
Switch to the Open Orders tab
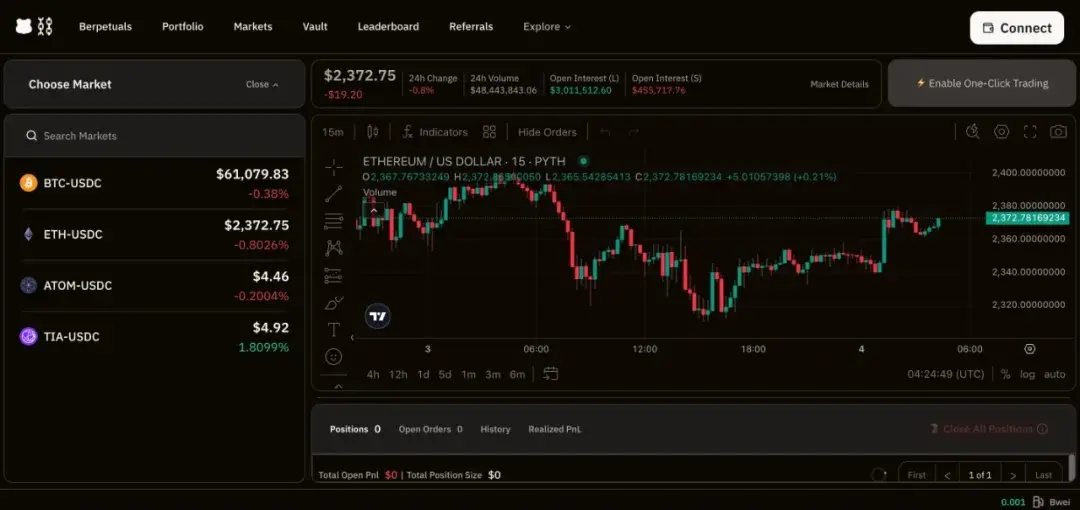click(430, 429)
